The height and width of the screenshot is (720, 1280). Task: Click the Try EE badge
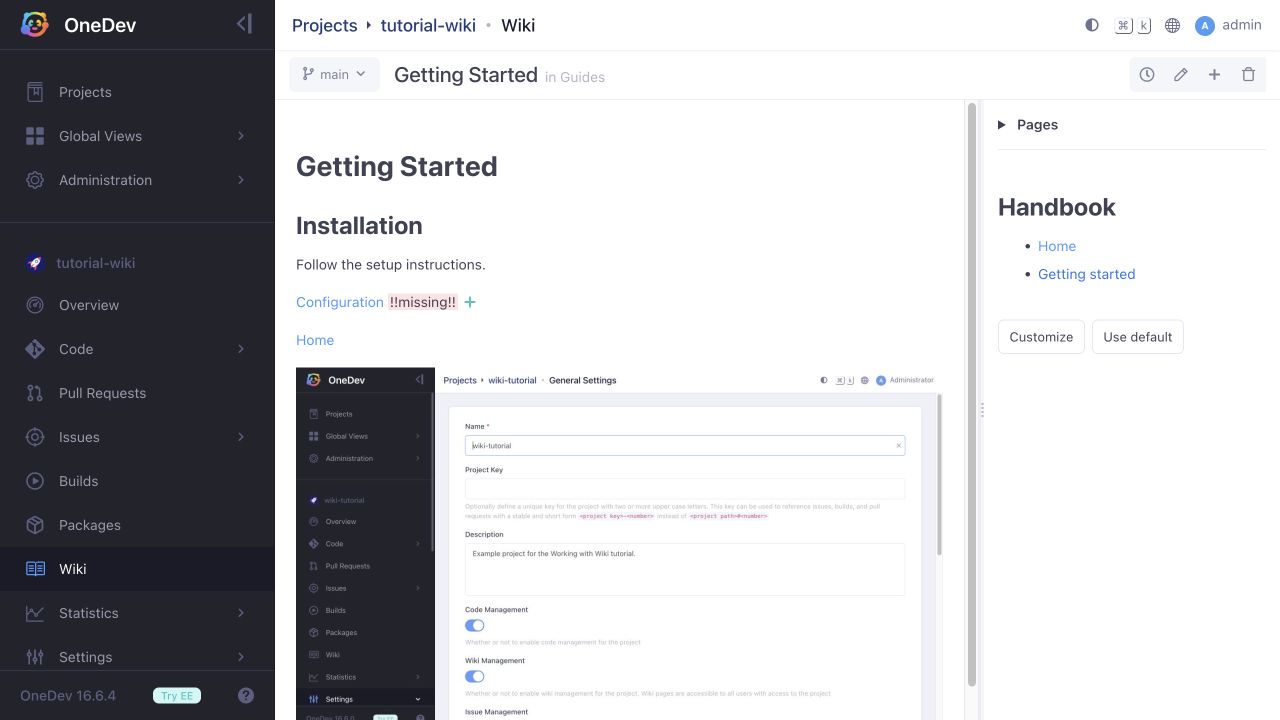tap(176, 696)
